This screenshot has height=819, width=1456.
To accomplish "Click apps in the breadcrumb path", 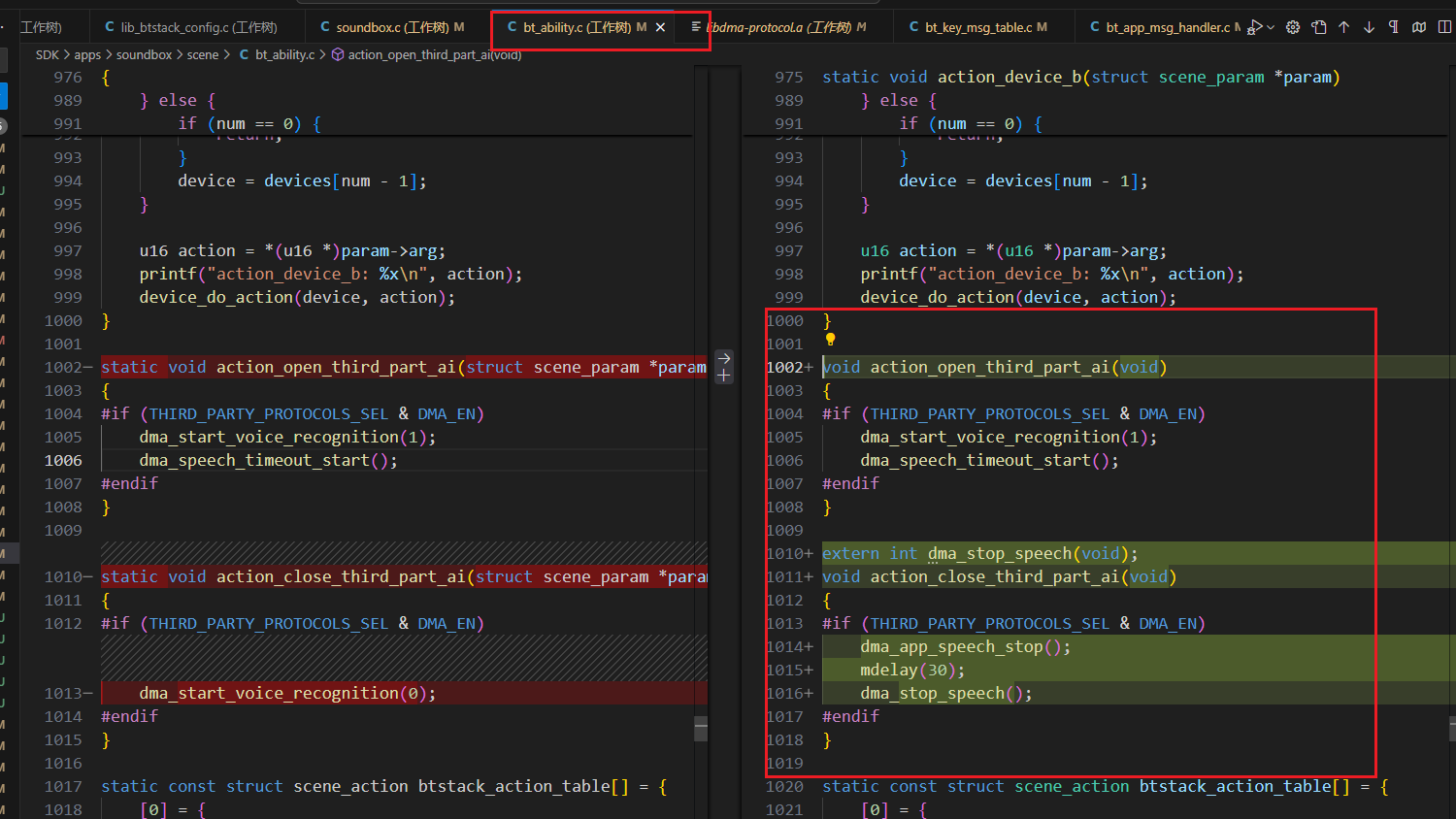I will click(x=87, y=54).
